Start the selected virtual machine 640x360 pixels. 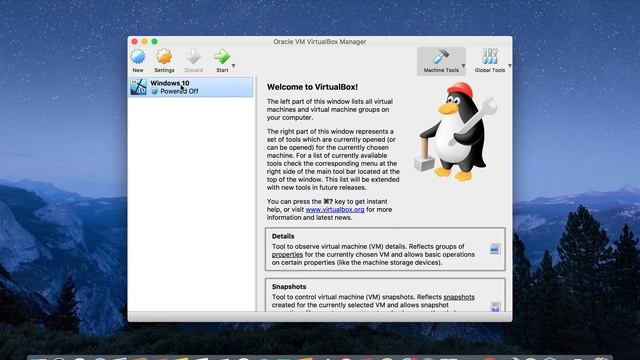point(222,60)
